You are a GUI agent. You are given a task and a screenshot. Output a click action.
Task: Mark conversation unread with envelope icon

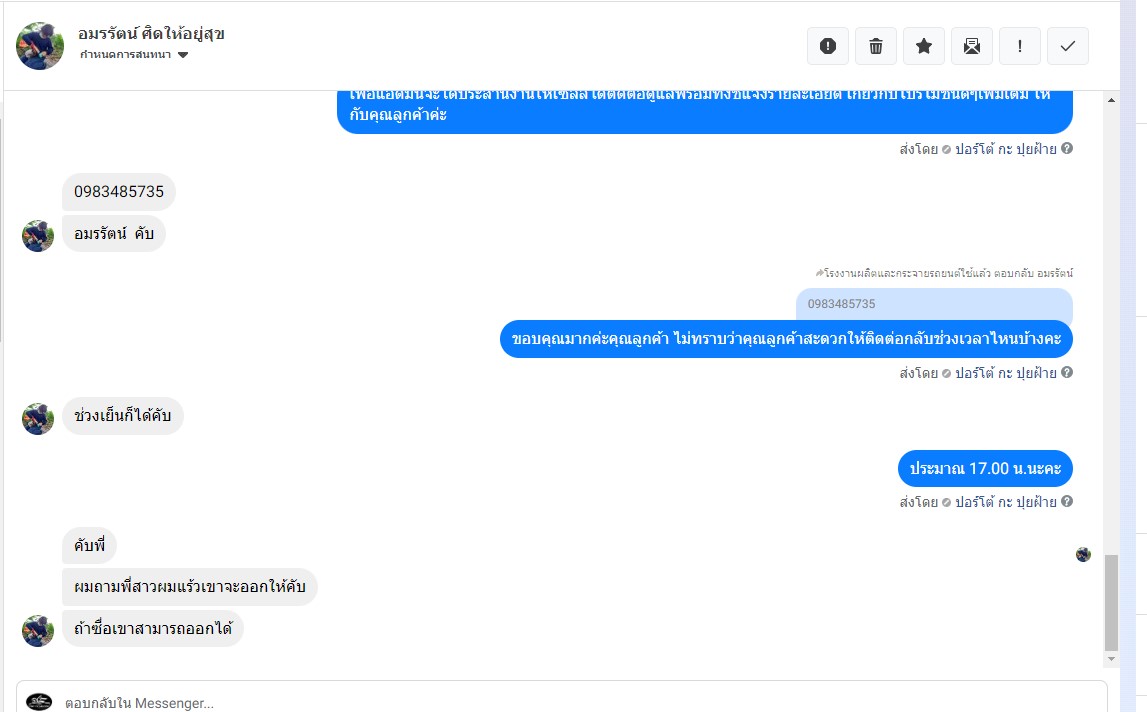tap(971, 46)
